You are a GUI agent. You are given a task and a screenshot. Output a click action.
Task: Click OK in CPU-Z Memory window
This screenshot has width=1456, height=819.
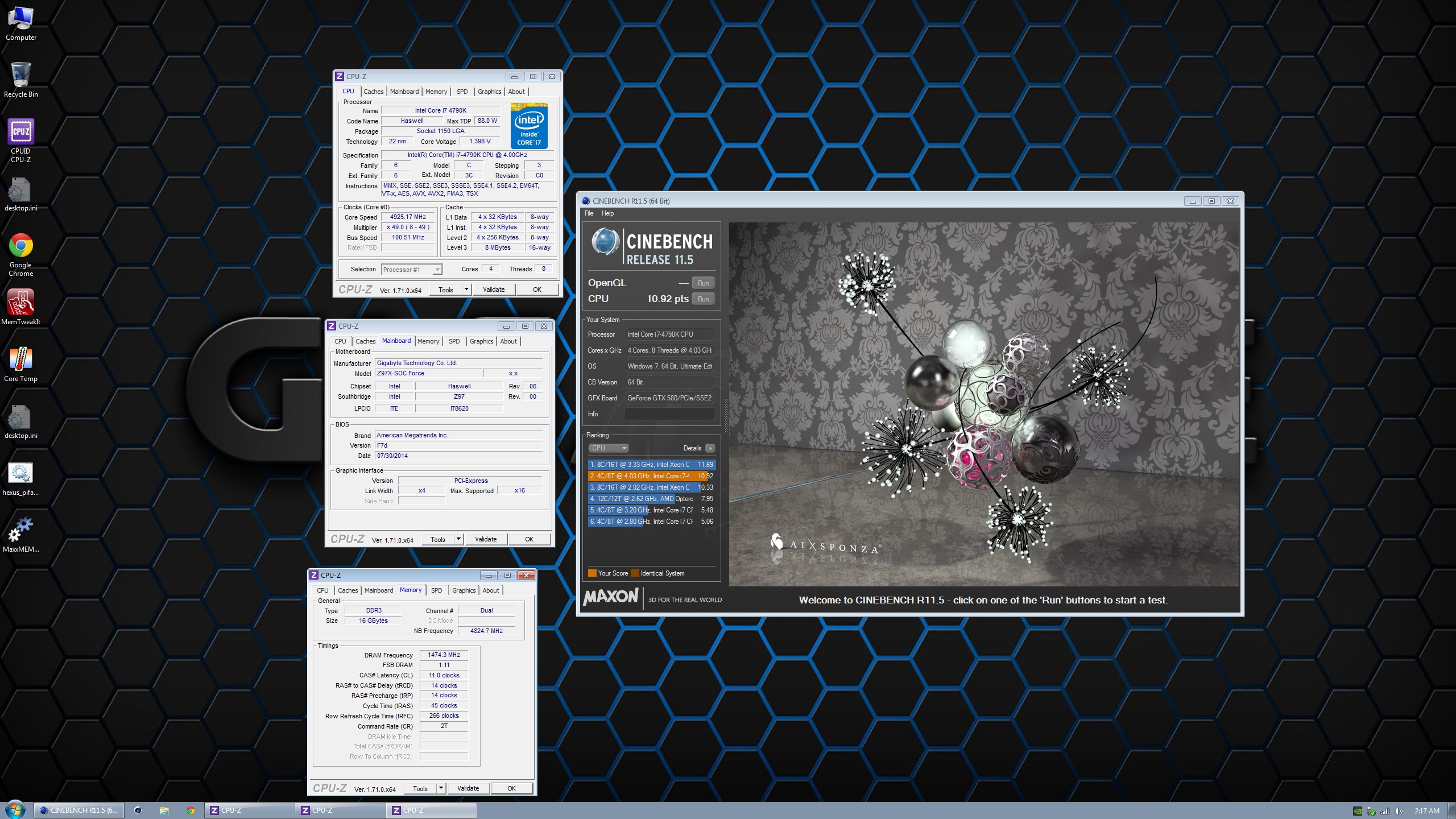(511, 788)
